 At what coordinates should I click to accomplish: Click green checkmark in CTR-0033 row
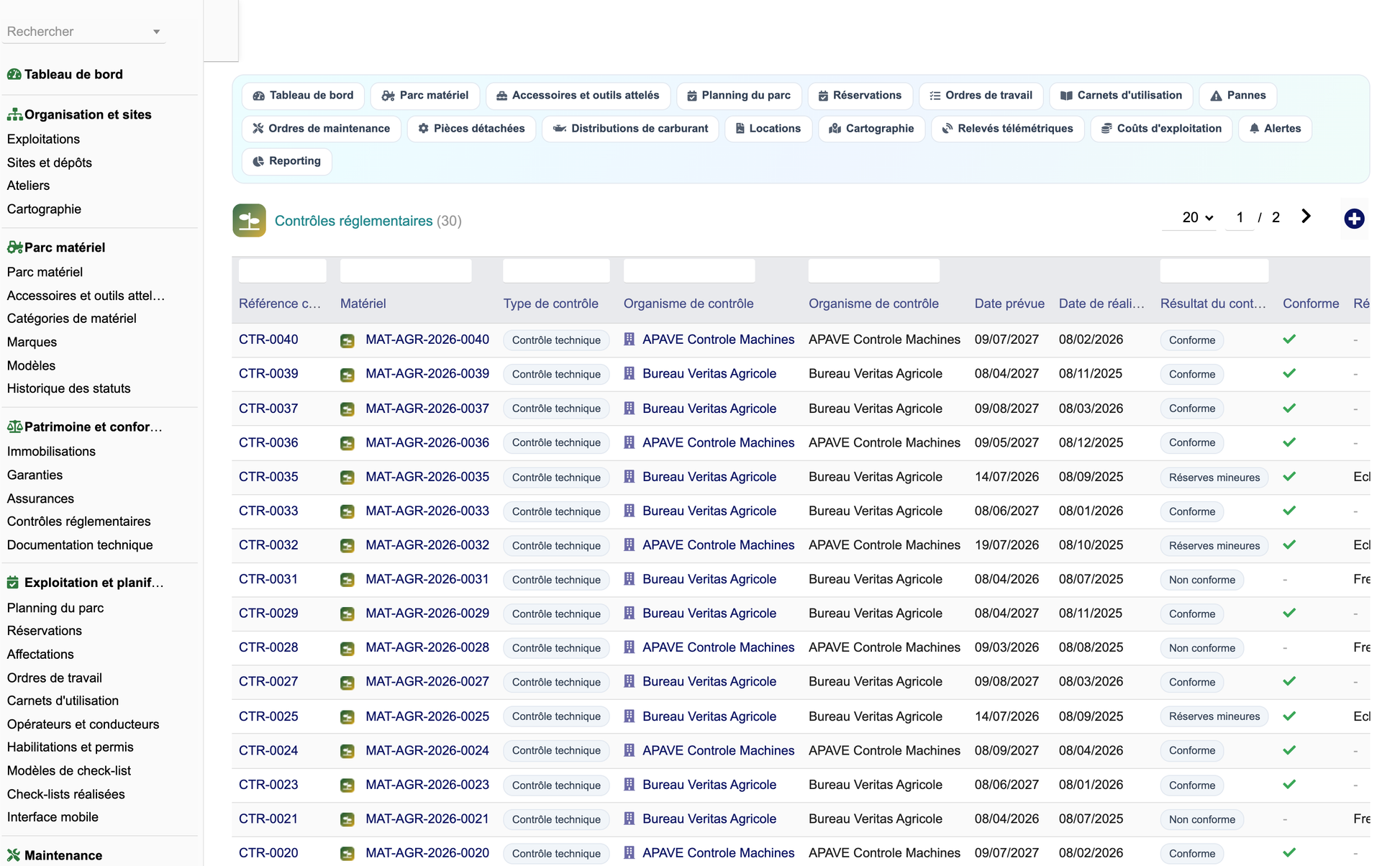(x=1289, y=511)
